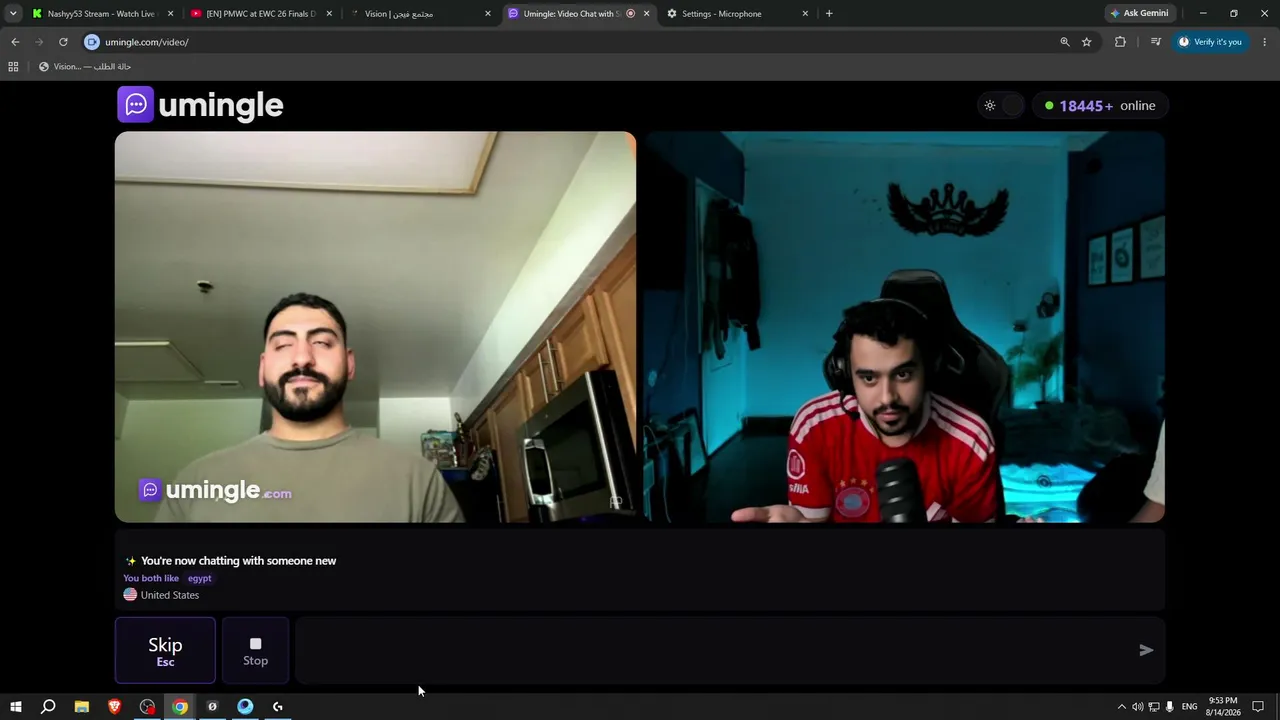The width and height of the screenshot is (1280, 720).
Task: Click the "United States" country label
Action: click(170, 595)
